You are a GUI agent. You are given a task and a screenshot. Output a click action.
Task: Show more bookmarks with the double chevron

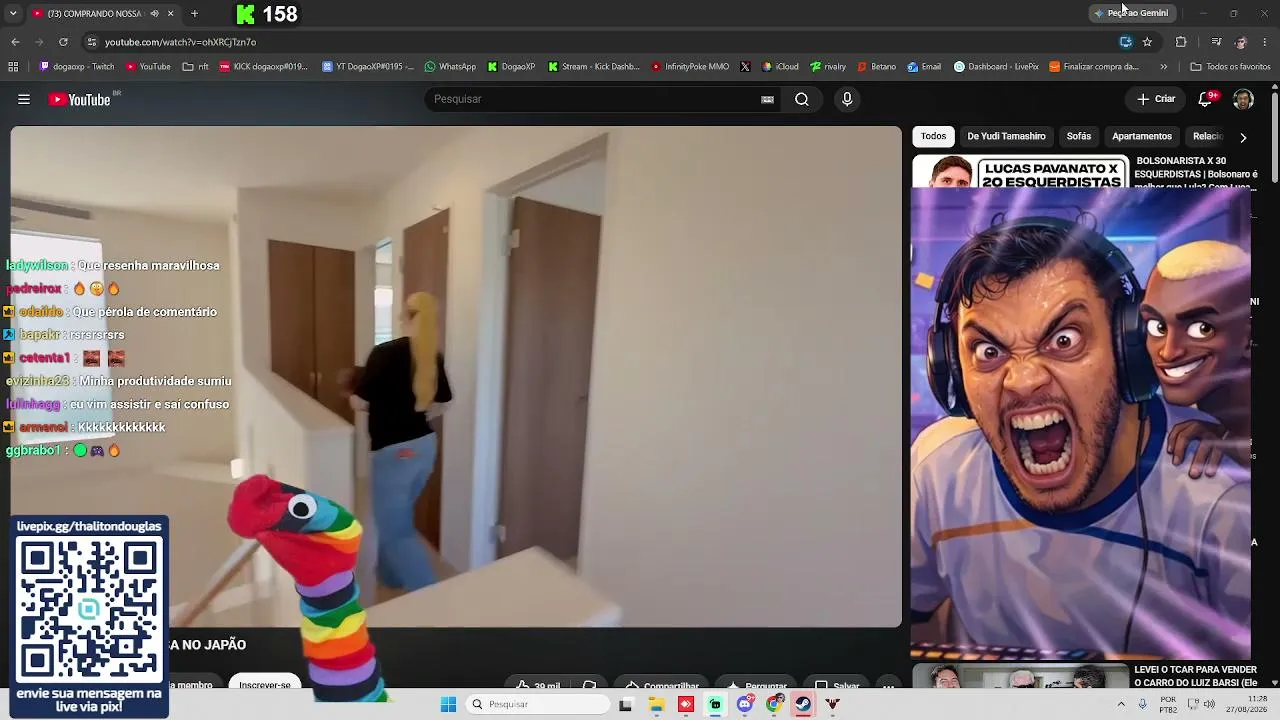click(1163, 67)
